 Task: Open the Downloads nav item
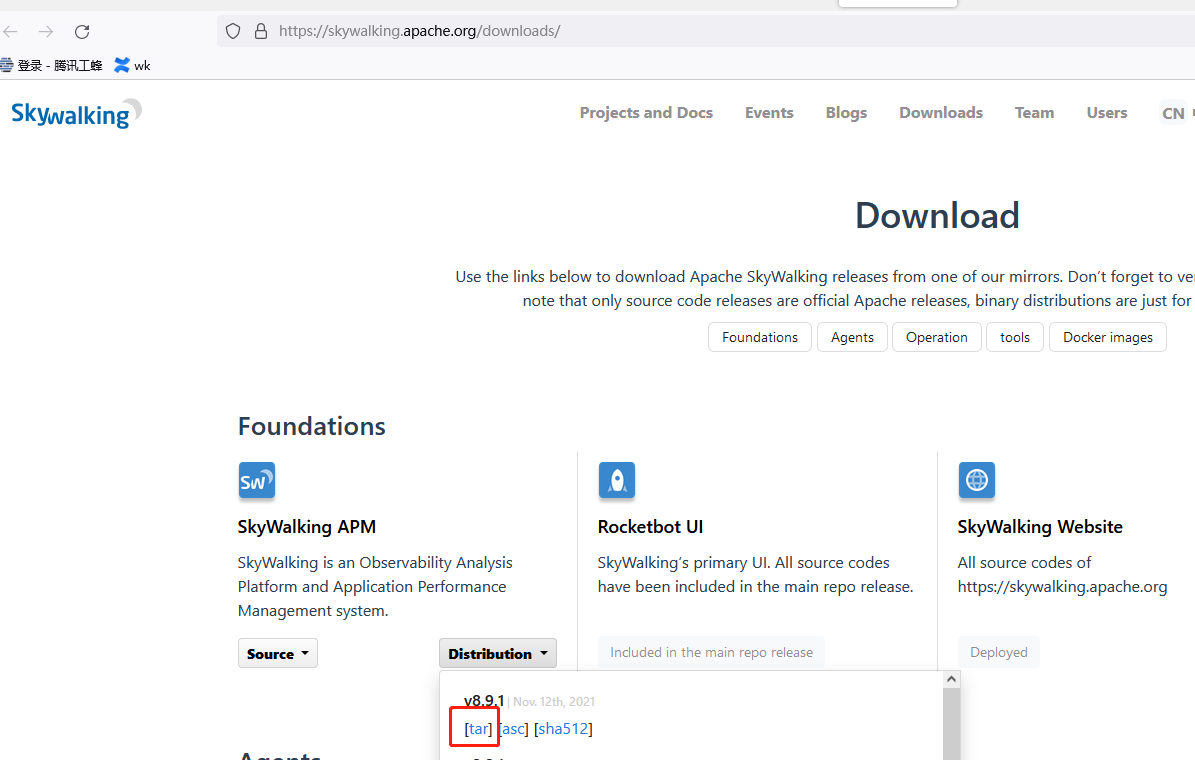coord(940,113)
